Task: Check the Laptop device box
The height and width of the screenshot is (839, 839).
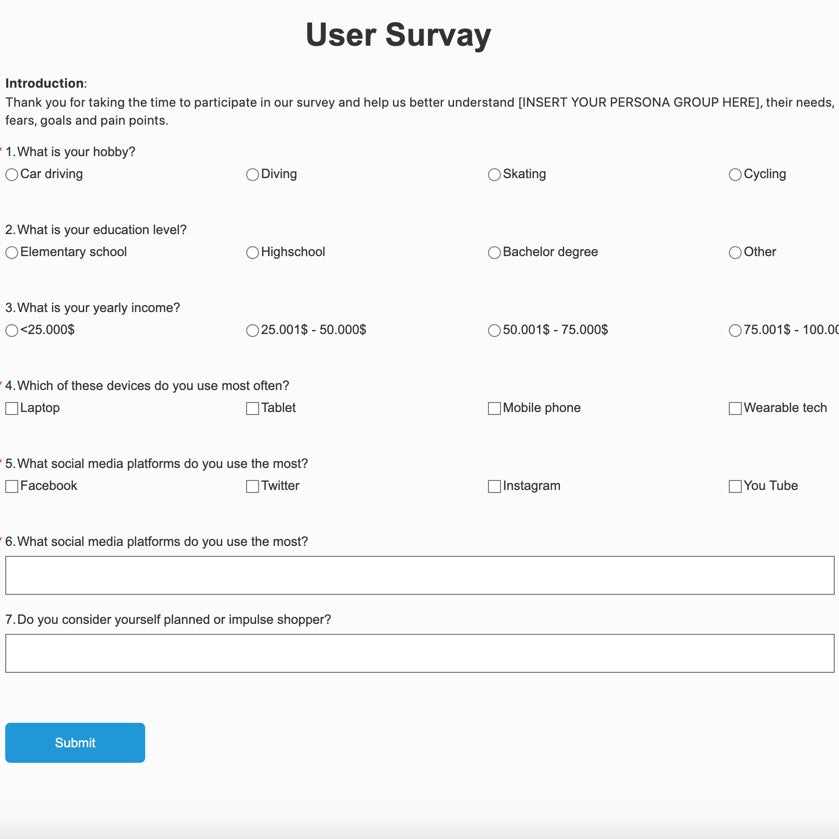Action: [x=12, y=409]
